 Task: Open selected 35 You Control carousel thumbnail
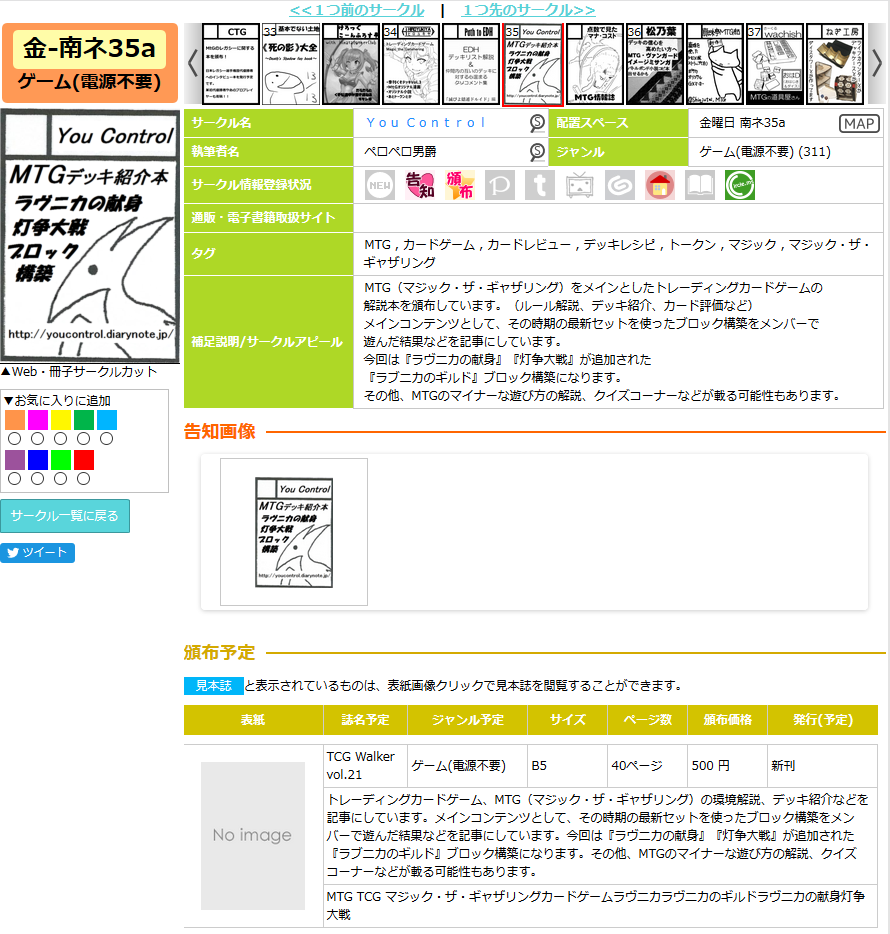click(x=533, y=65)
